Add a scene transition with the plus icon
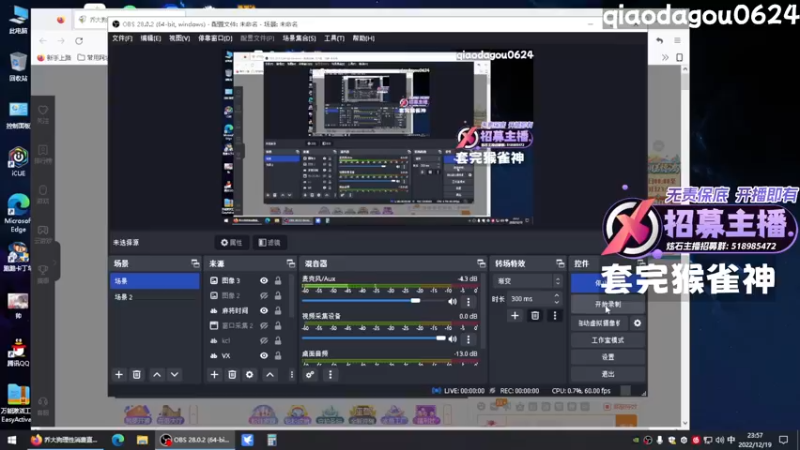Image resolution: width=800 pixels, height=450 pixels. (515, 316)
